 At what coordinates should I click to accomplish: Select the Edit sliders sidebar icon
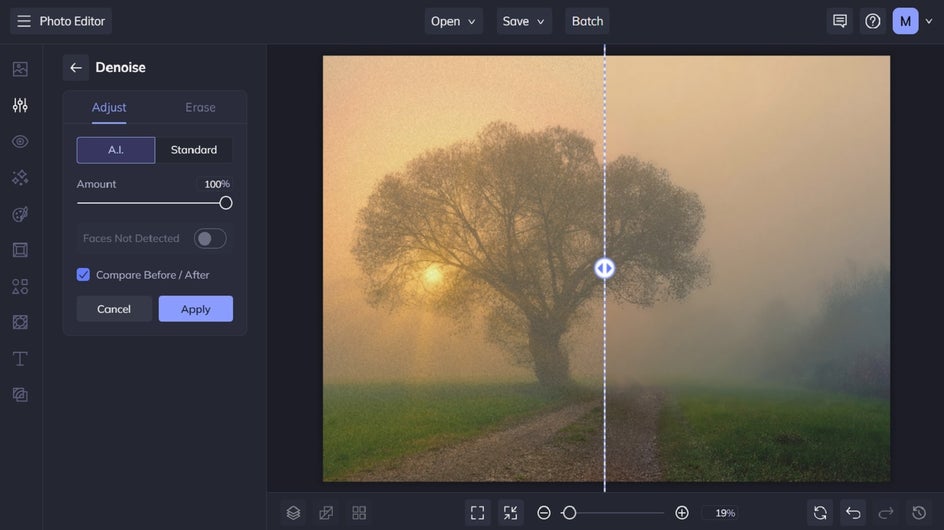[20, 105]
